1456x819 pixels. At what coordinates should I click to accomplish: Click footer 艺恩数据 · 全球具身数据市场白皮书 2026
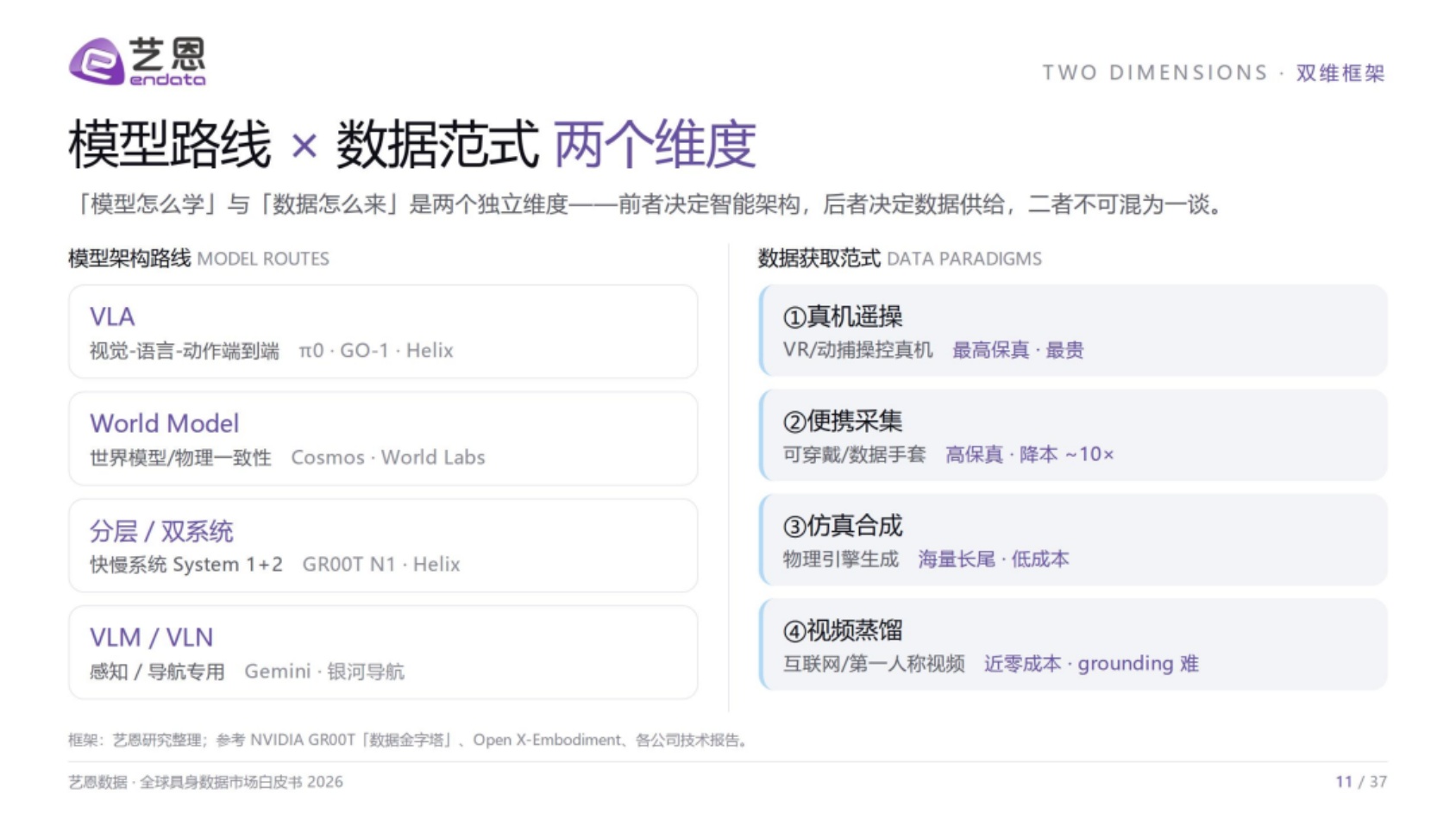205,782
